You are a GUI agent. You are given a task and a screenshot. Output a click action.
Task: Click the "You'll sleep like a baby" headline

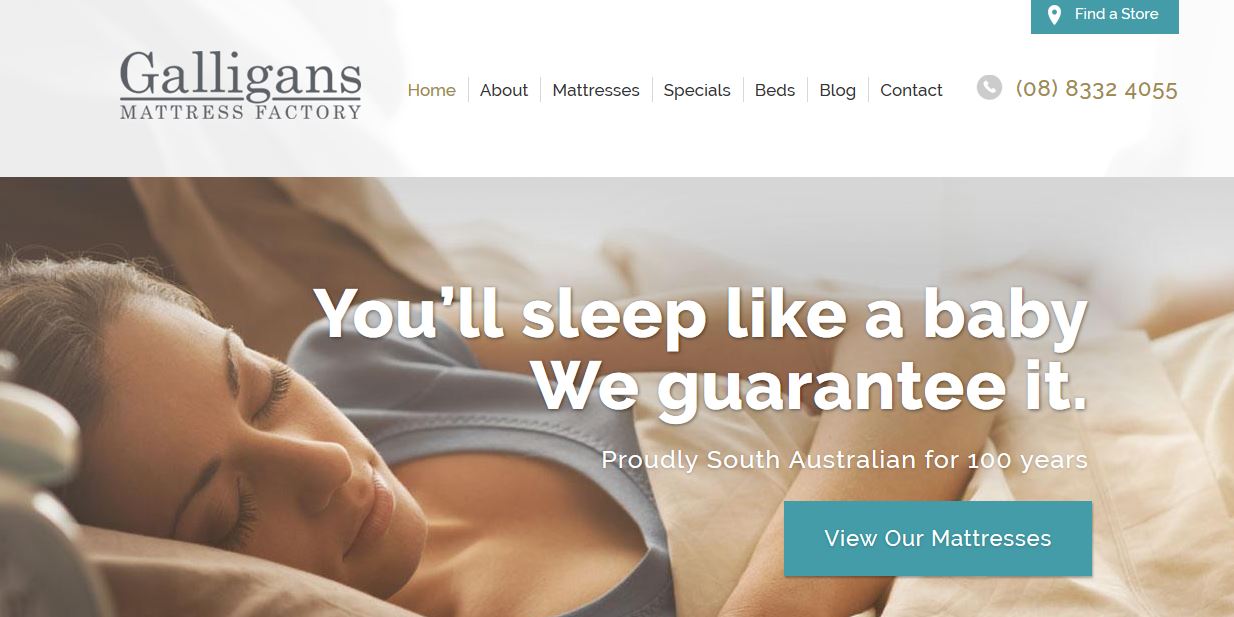(x=701, y=314)
